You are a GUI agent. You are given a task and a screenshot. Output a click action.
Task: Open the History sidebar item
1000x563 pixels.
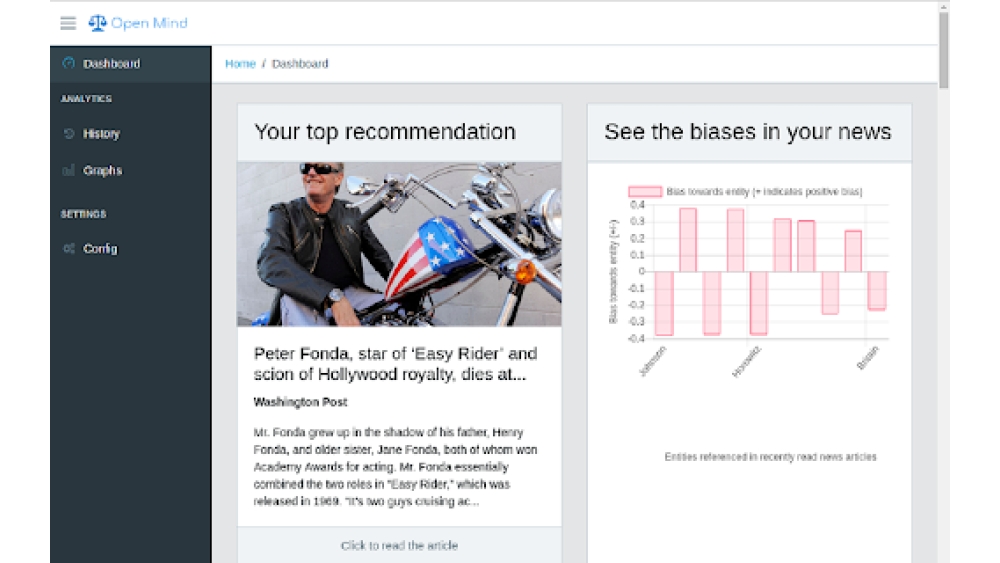[101, 134]
